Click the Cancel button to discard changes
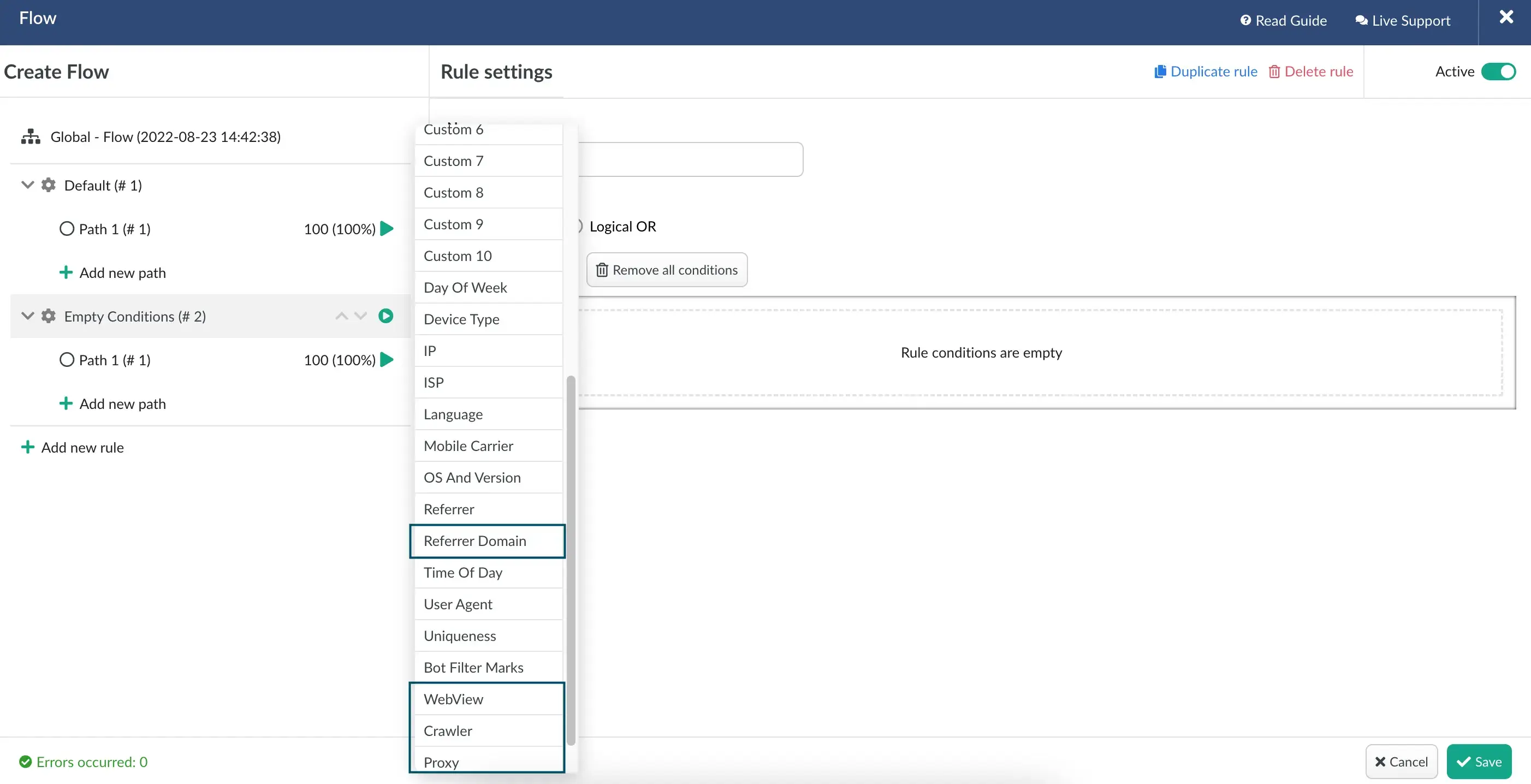 pyautogui.click(x=1401, y=762)
